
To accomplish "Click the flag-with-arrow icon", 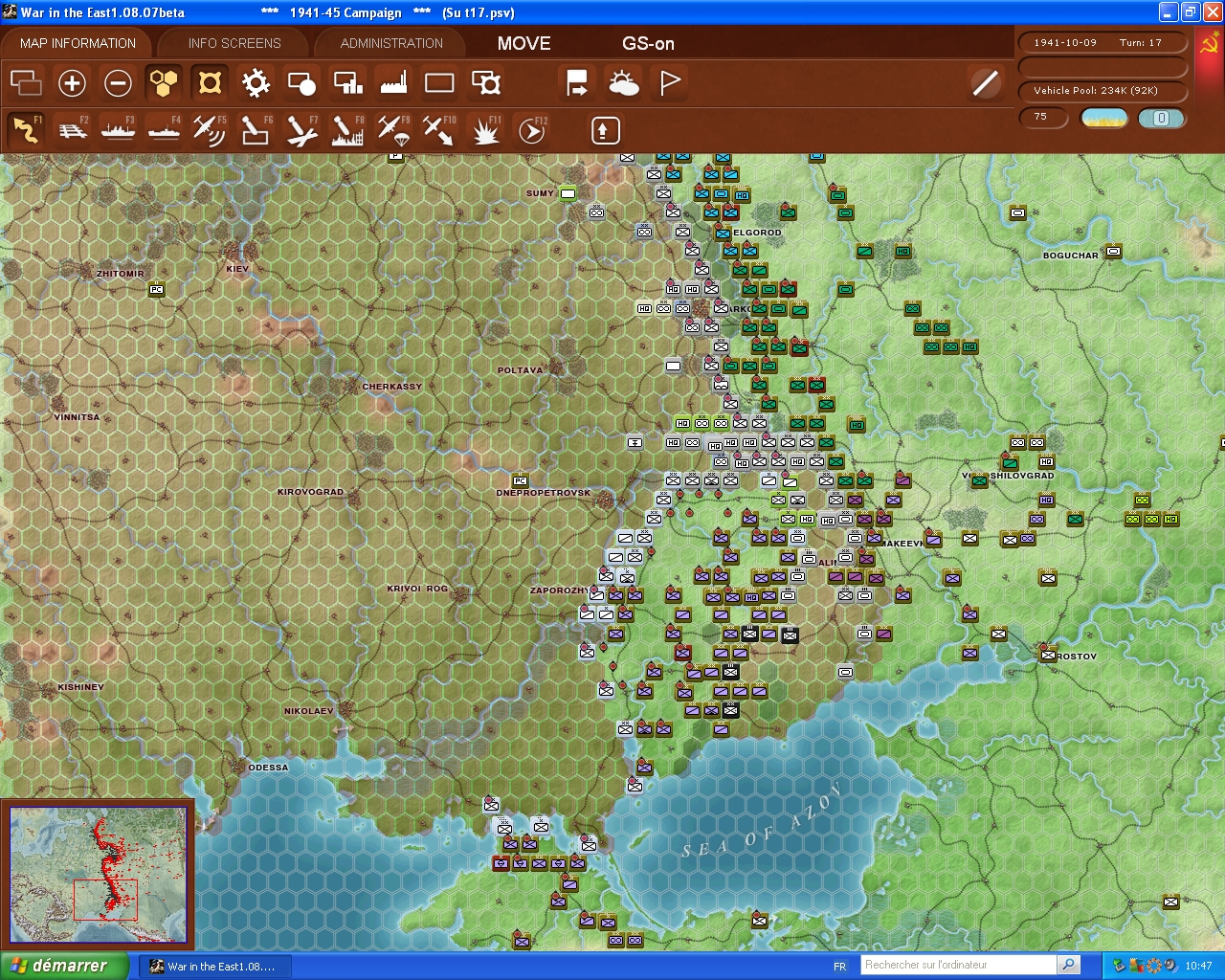I will pyautogui.click(x=577, y=83).
